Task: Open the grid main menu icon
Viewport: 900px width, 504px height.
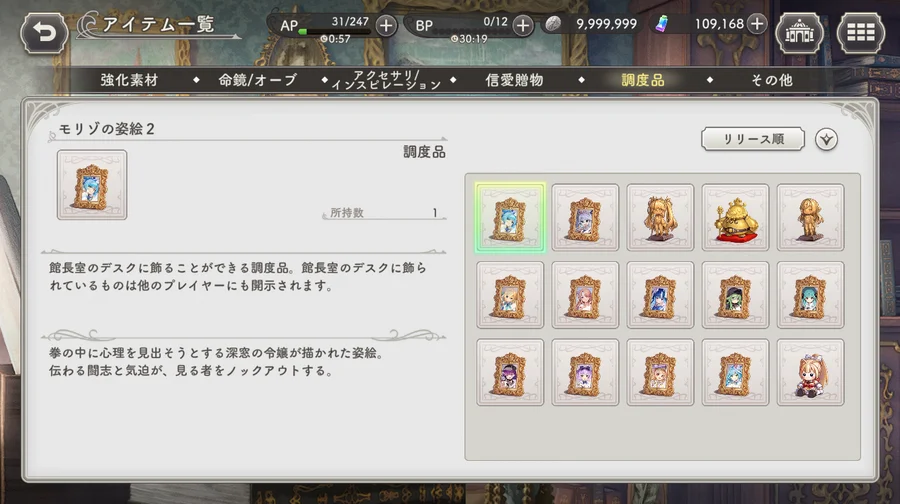Action: point(860,33)
